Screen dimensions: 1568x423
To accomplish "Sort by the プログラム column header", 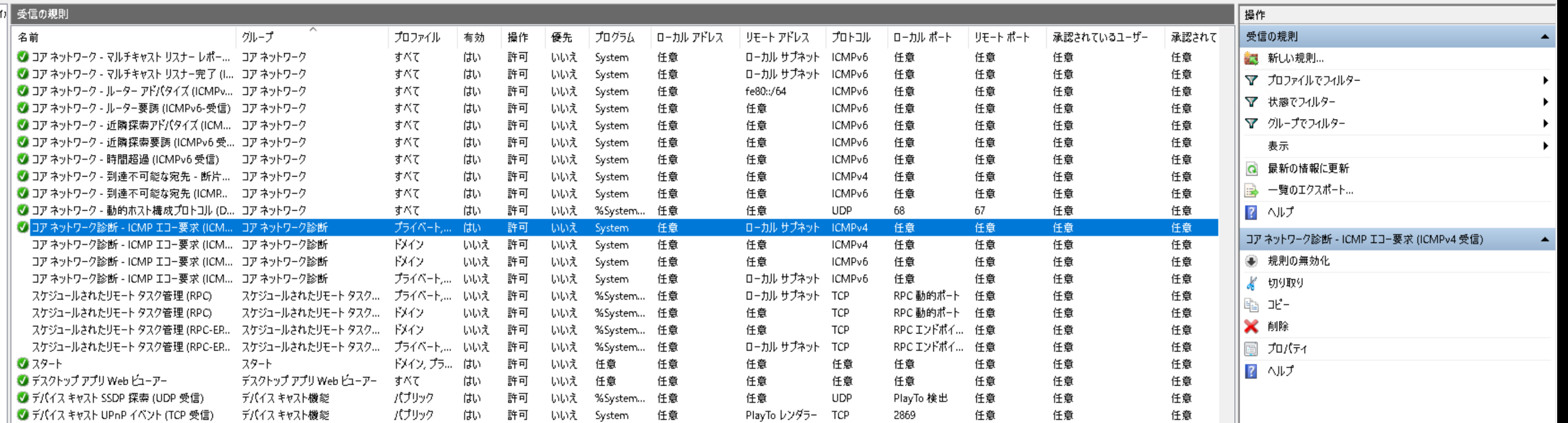I will (620, 37).
